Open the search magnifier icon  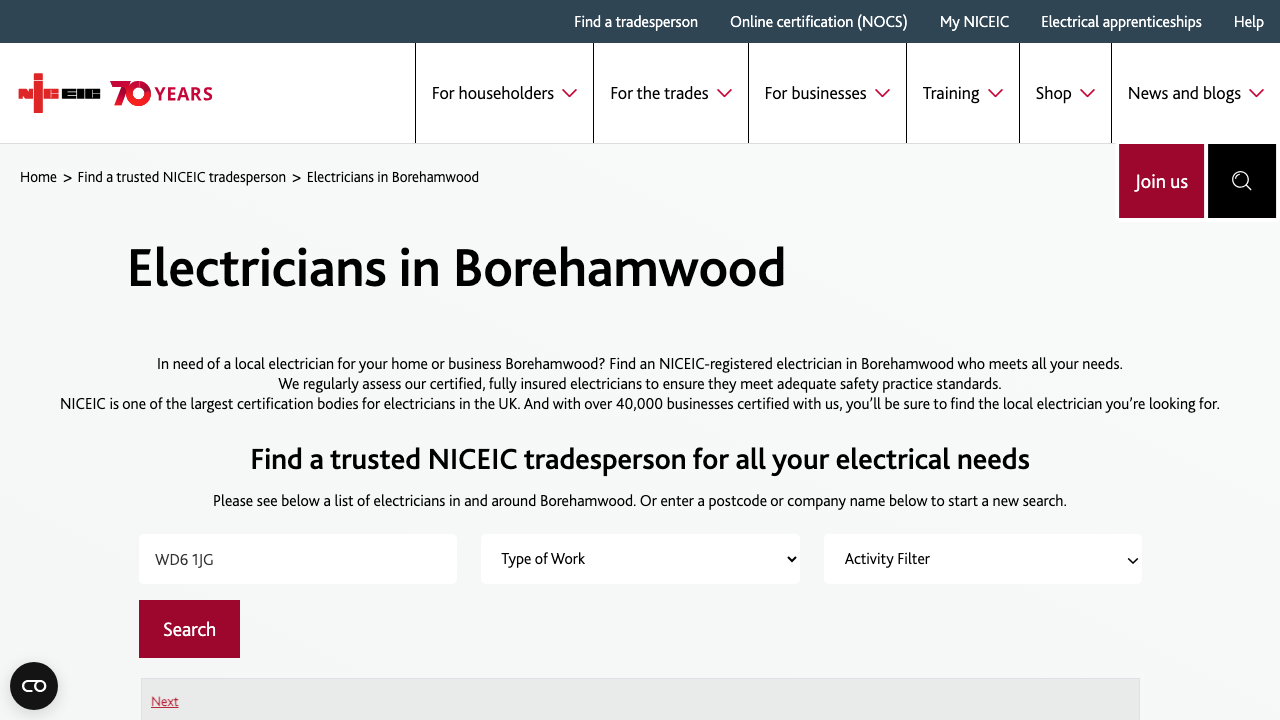[x=1241, y=181]
